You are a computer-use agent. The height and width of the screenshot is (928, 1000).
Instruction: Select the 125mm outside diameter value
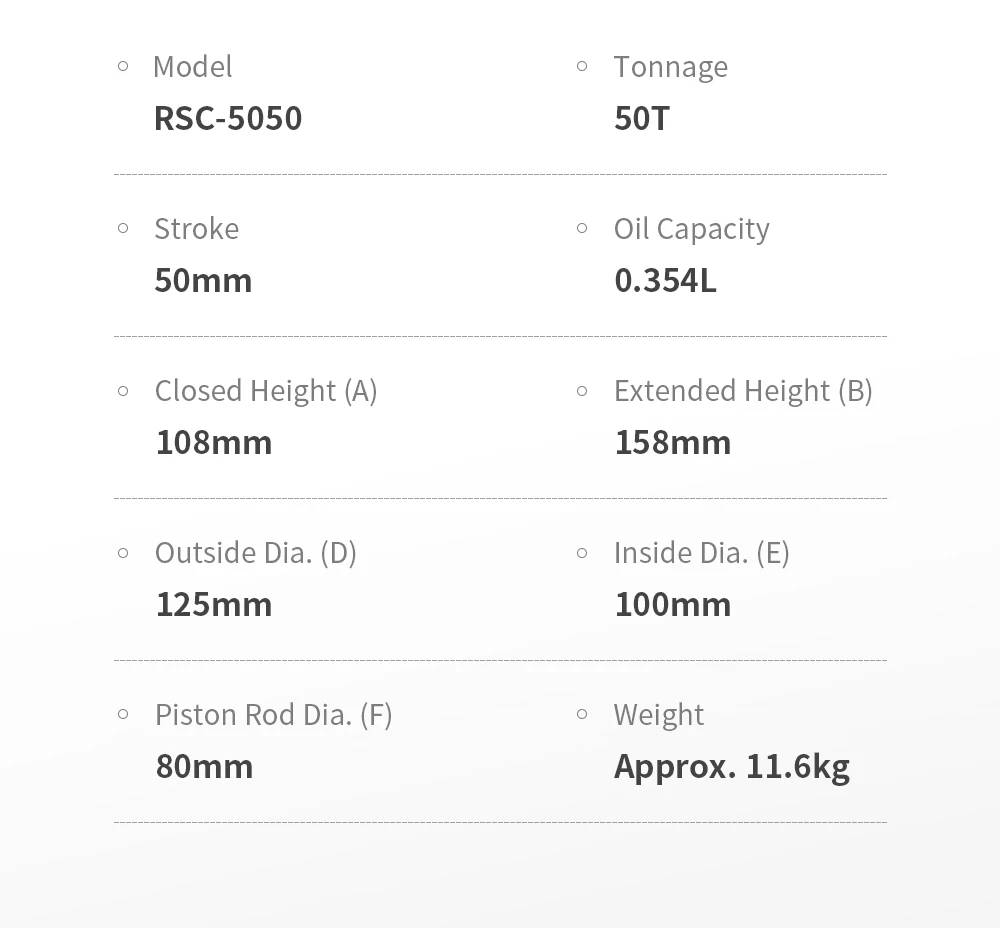pyautogui.click(x=214, y=605)
